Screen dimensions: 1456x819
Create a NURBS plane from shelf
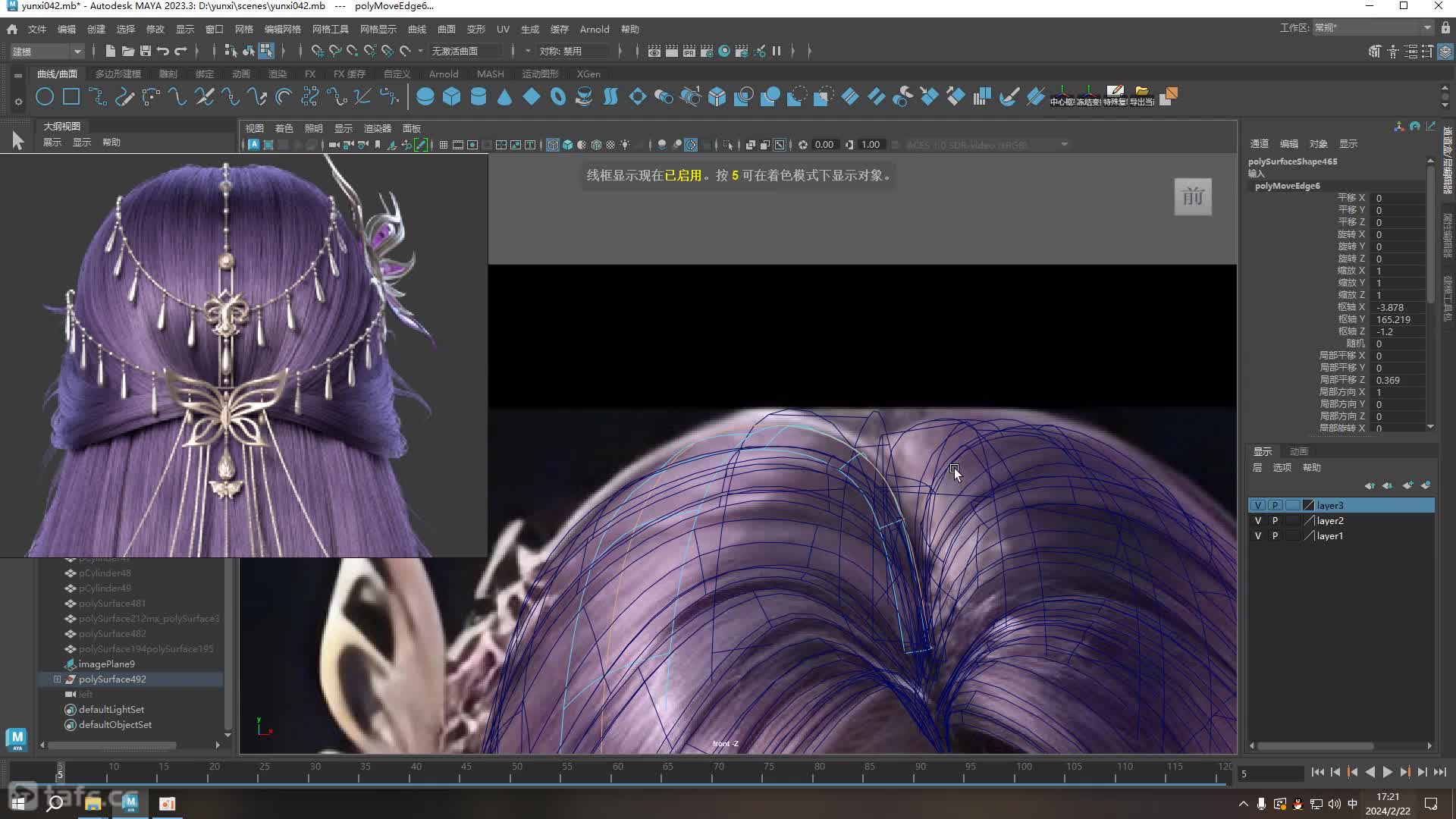(x=532, y=96)
